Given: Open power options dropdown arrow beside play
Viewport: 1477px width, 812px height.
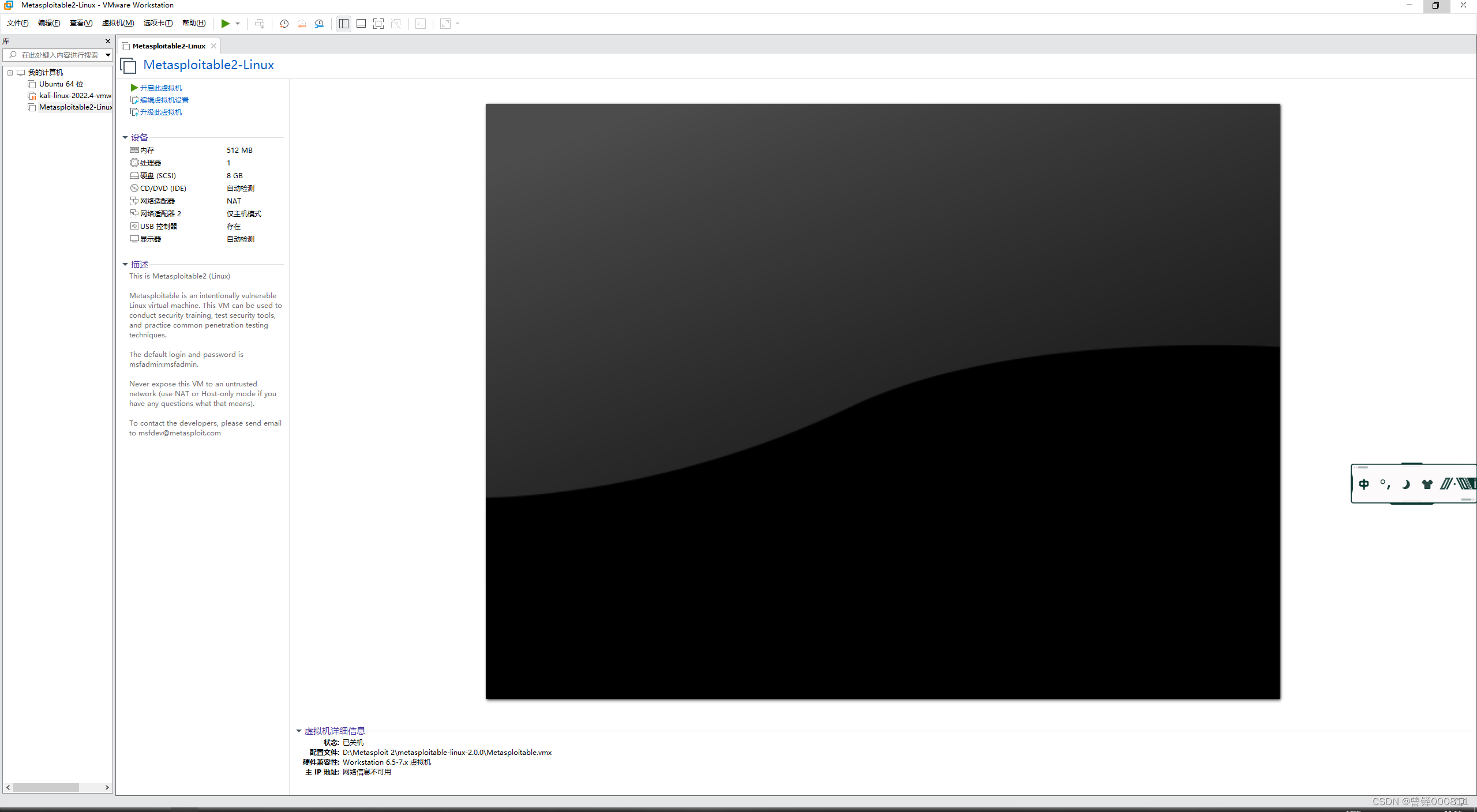Looking at the screenshot, I should point(238,24).
